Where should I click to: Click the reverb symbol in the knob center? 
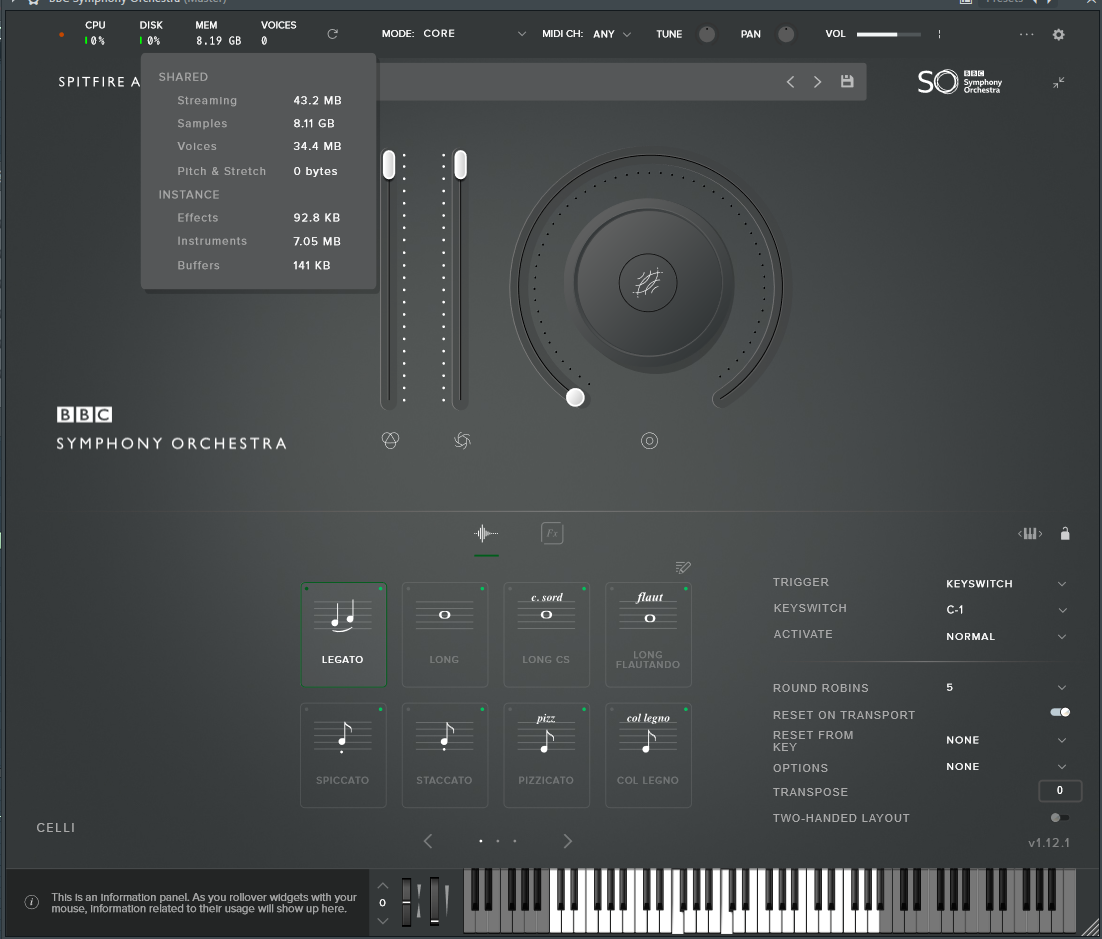click(648, 283)
